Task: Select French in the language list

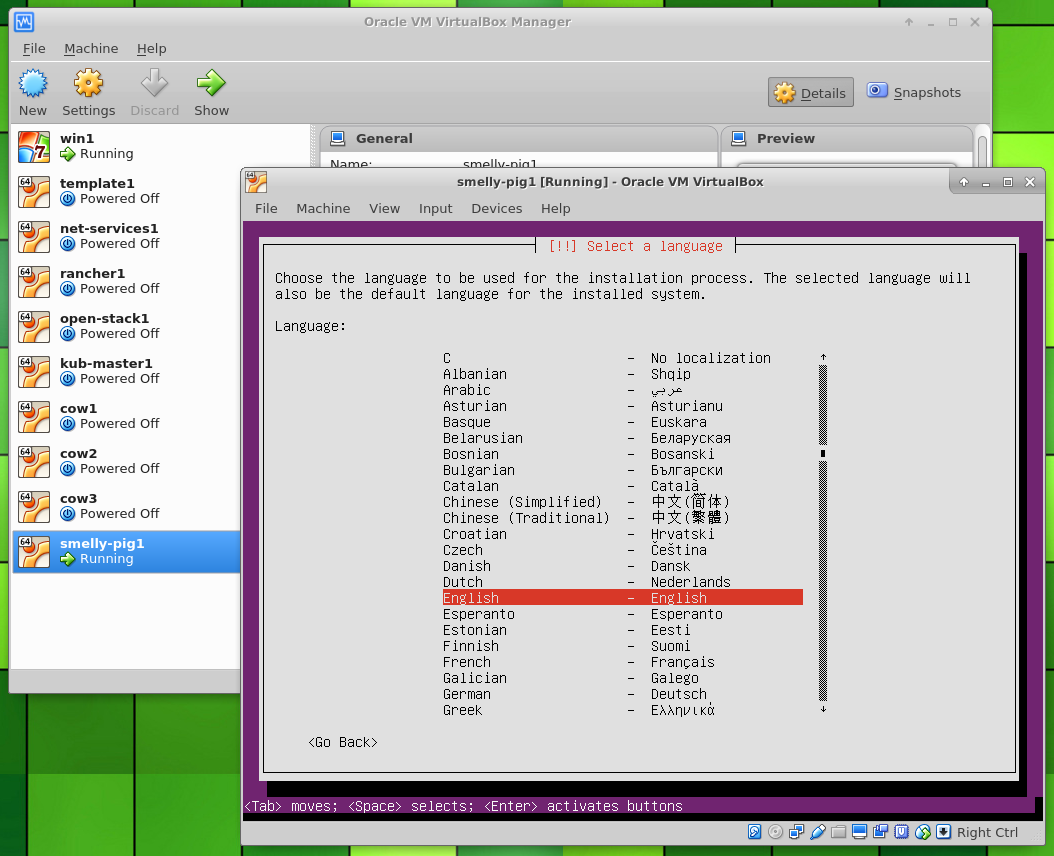Action: point(622,662)
